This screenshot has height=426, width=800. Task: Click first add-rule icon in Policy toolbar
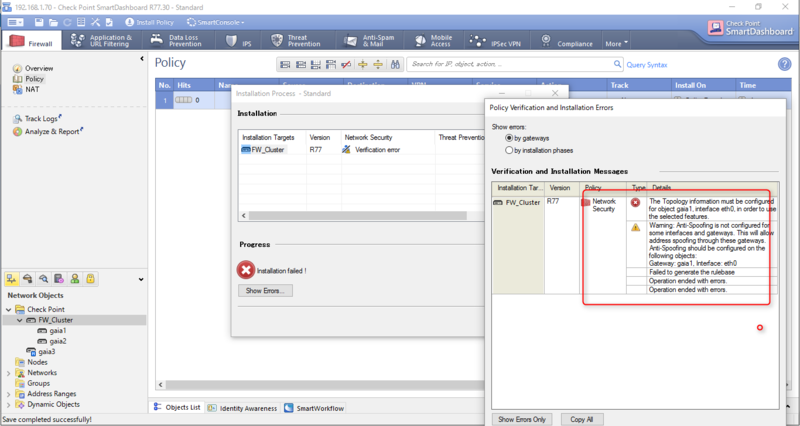(285, 64)
